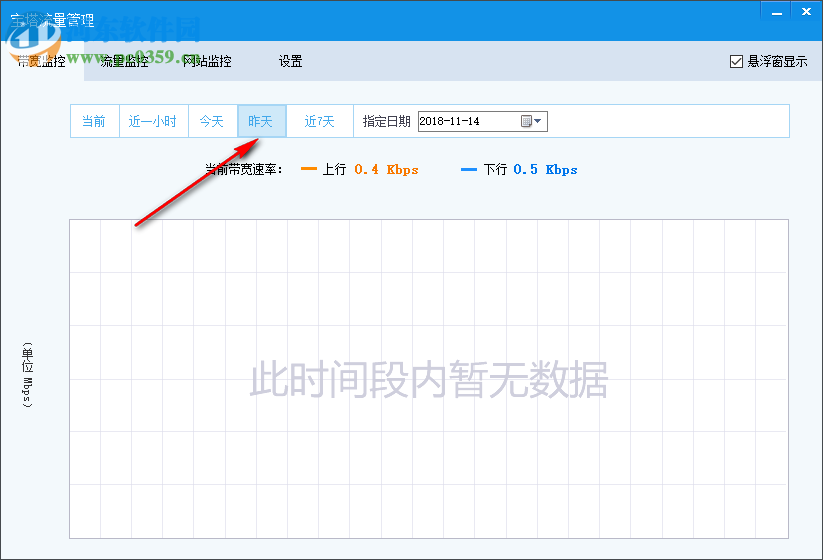This screenshot has height=560, width=823.
Task: Open the 流量监控 tab
Action: tap(125, 61)
